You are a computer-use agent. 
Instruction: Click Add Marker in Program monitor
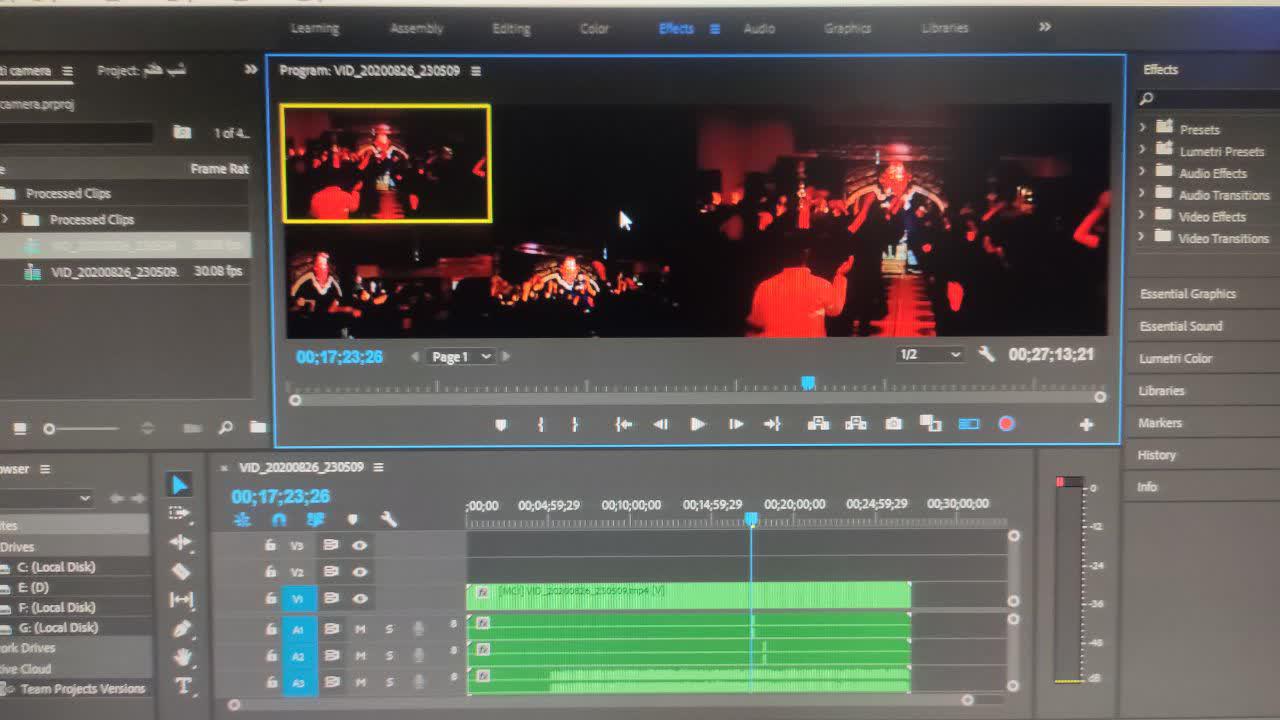501,424
